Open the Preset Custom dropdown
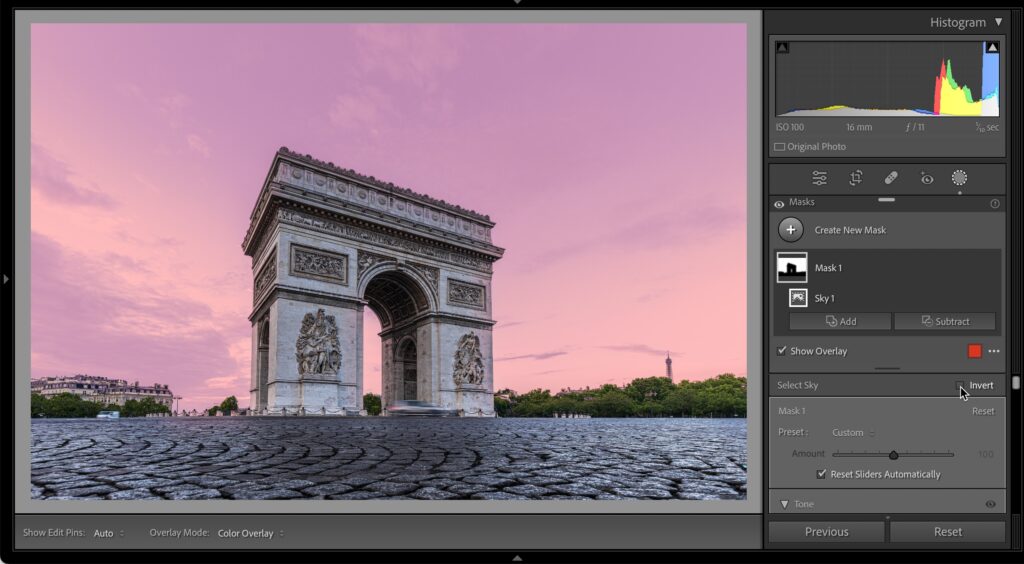1024x564 pixels. click(x=853, y=433)
